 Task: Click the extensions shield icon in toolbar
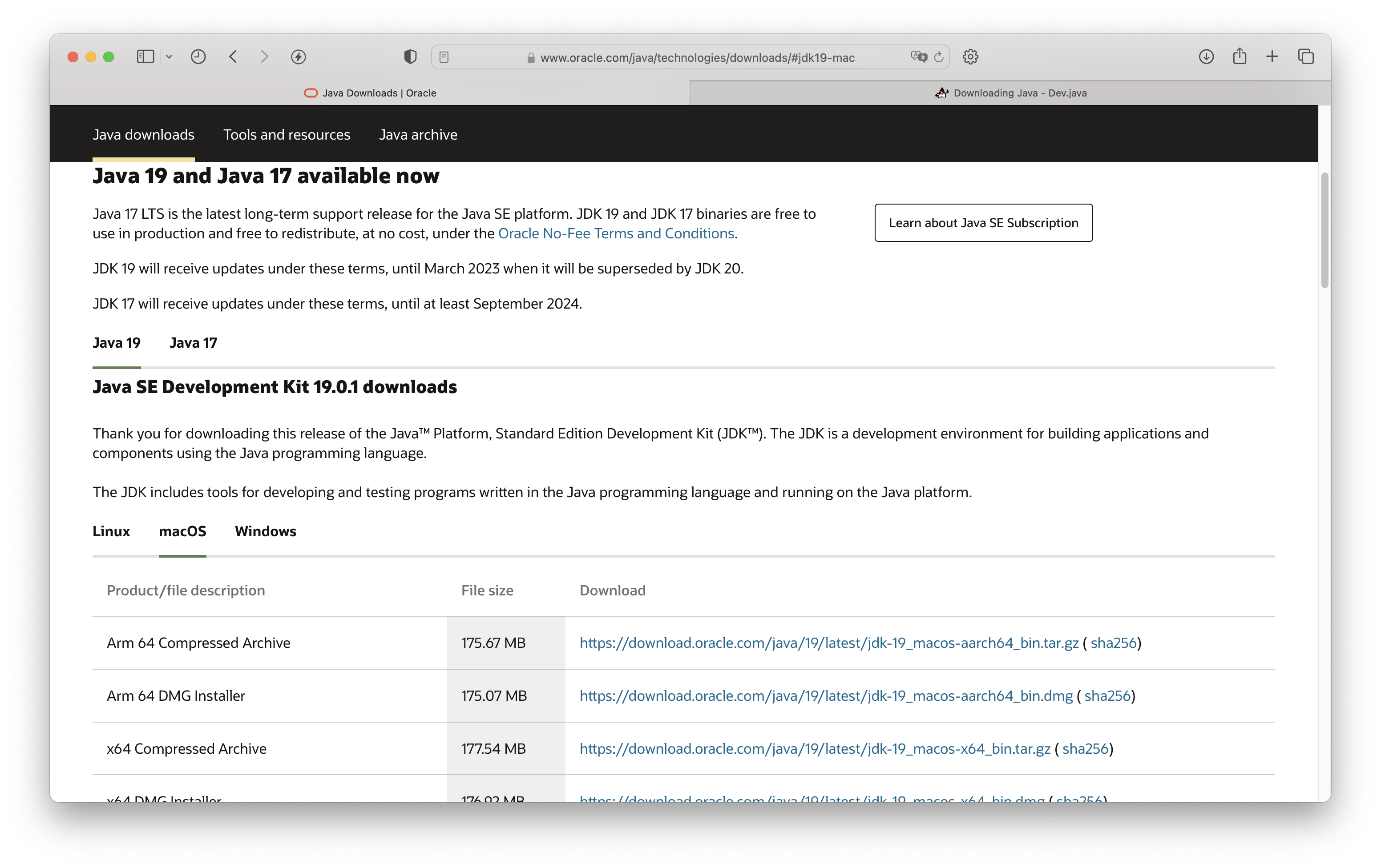[x=409, y=57]
